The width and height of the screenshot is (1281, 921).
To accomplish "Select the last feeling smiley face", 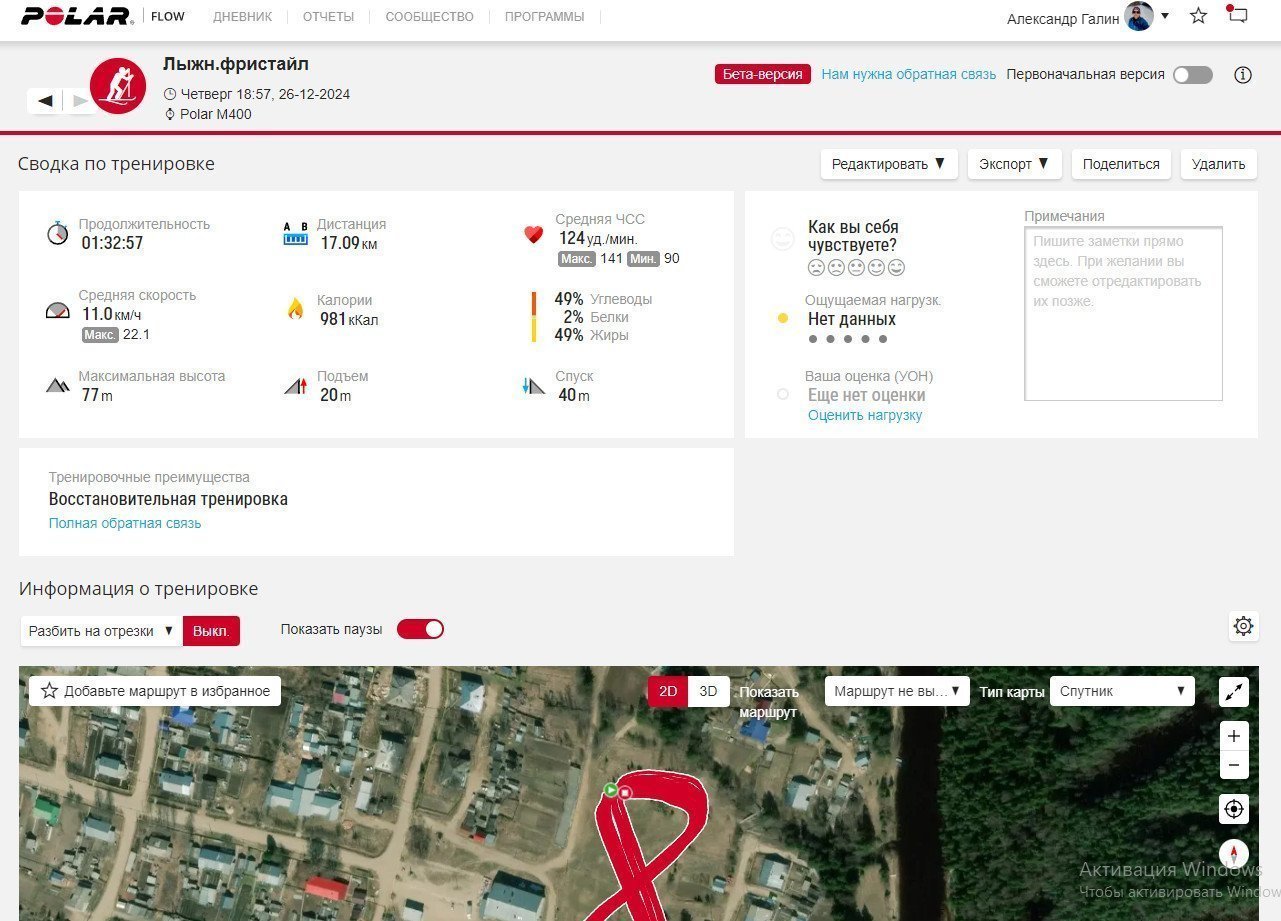I will [896, 268].
